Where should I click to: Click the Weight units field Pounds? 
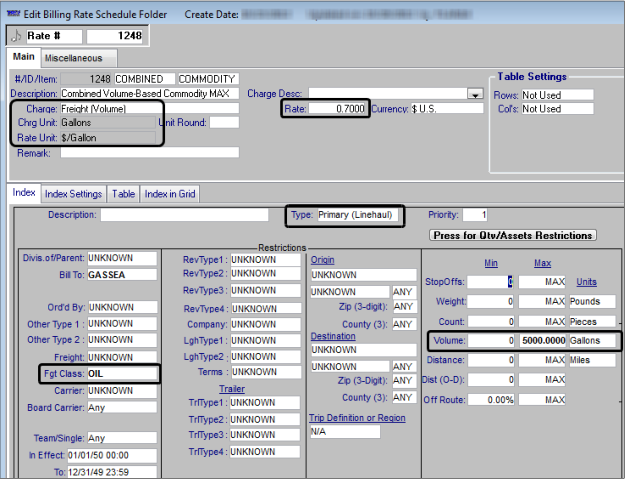click(592, 301)
